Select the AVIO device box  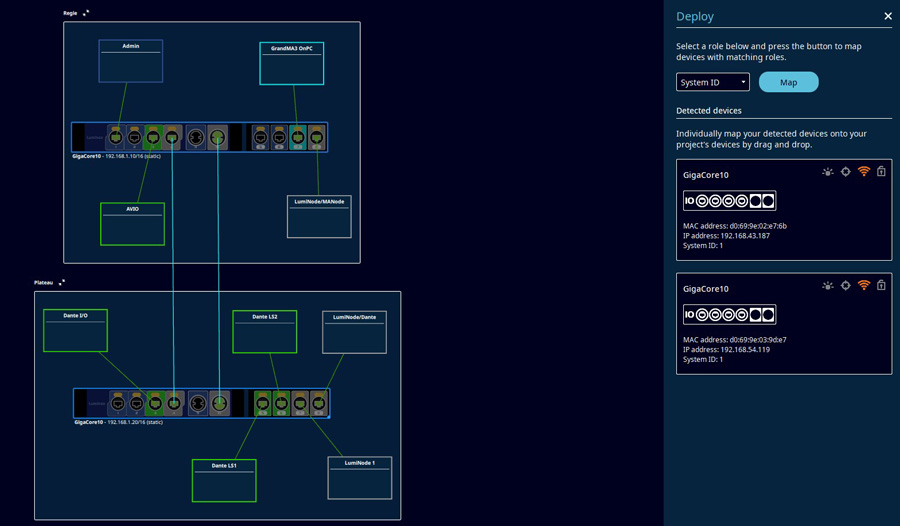(x=133, y=224)
